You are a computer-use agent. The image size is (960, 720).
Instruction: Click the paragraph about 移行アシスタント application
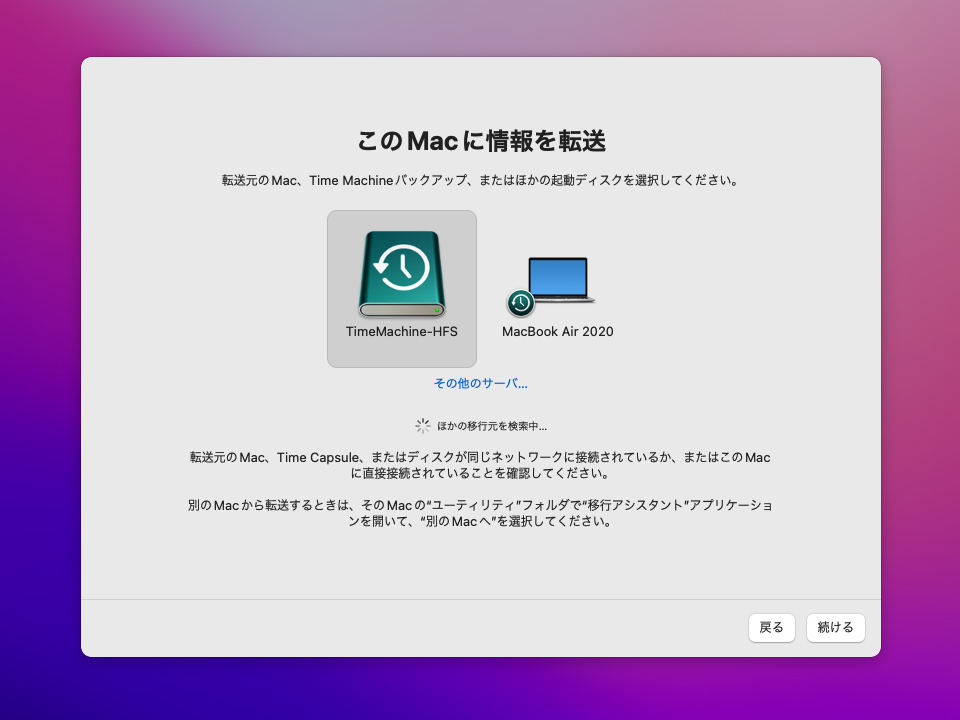pyautogui.click(x=480, y=513)
